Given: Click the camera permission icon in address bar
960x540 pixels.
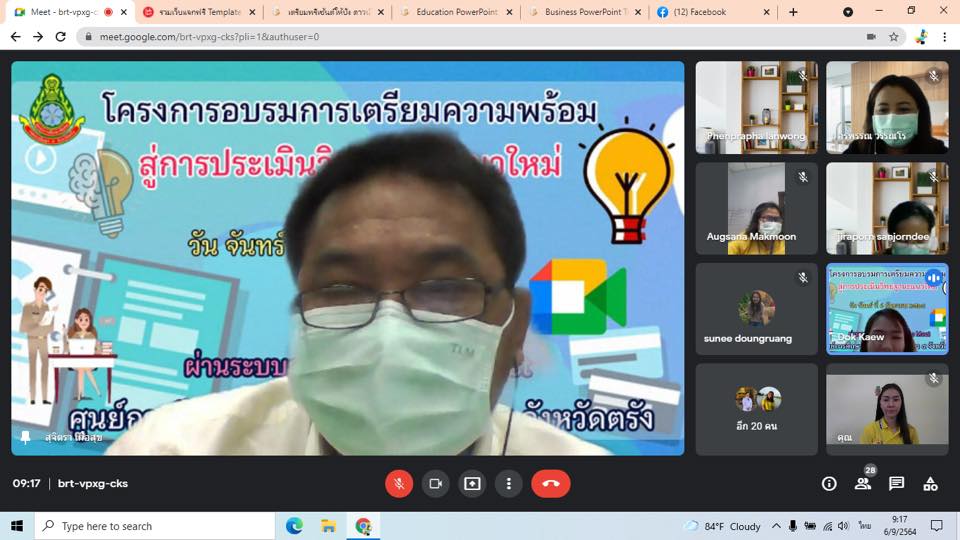Looking at the screenshot, I should click(871, 37).
